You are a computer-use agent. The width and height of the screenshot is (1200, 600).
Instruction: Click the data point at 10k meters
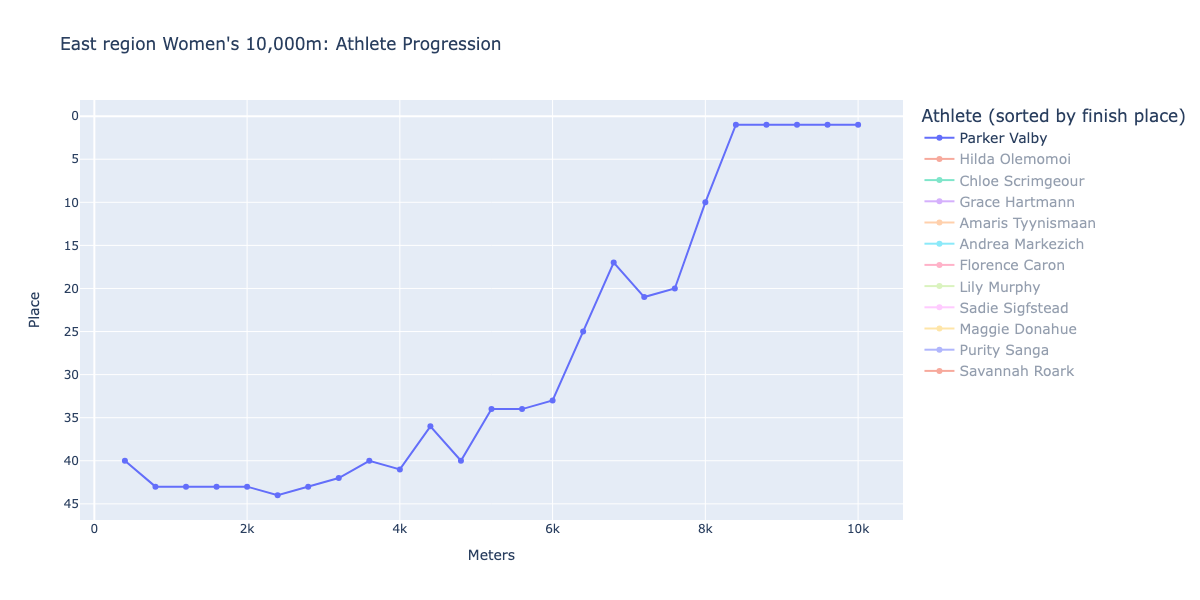[858, 125]
